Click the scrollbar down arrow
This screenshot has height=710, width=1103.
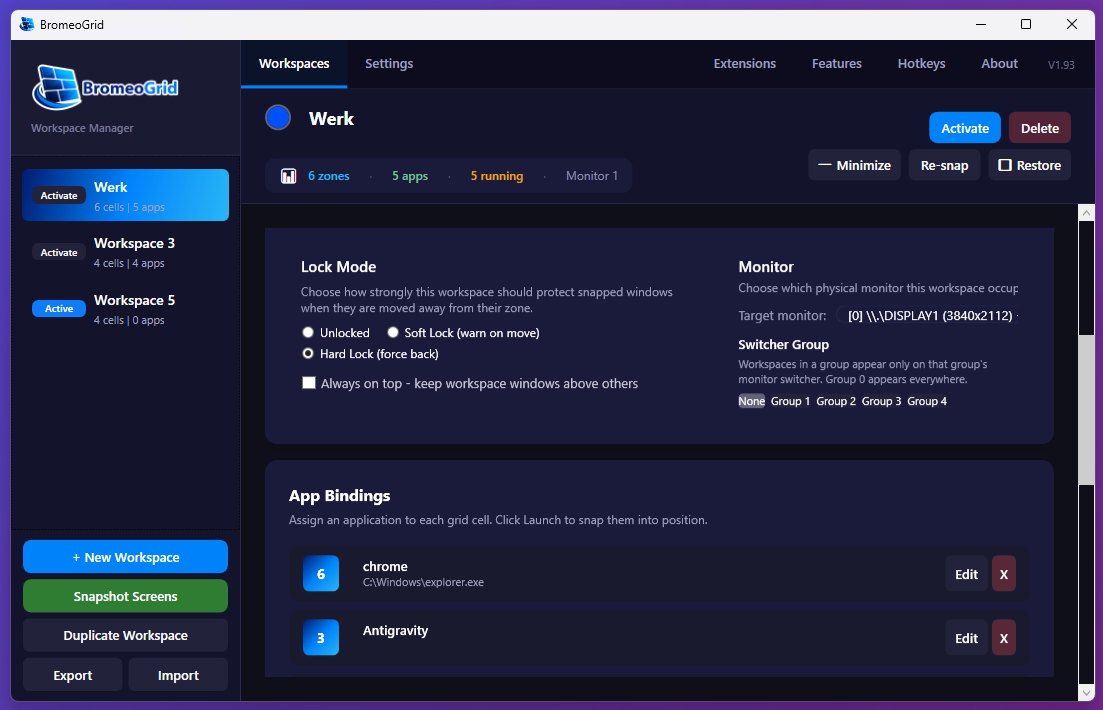(x=1086, y=692)
